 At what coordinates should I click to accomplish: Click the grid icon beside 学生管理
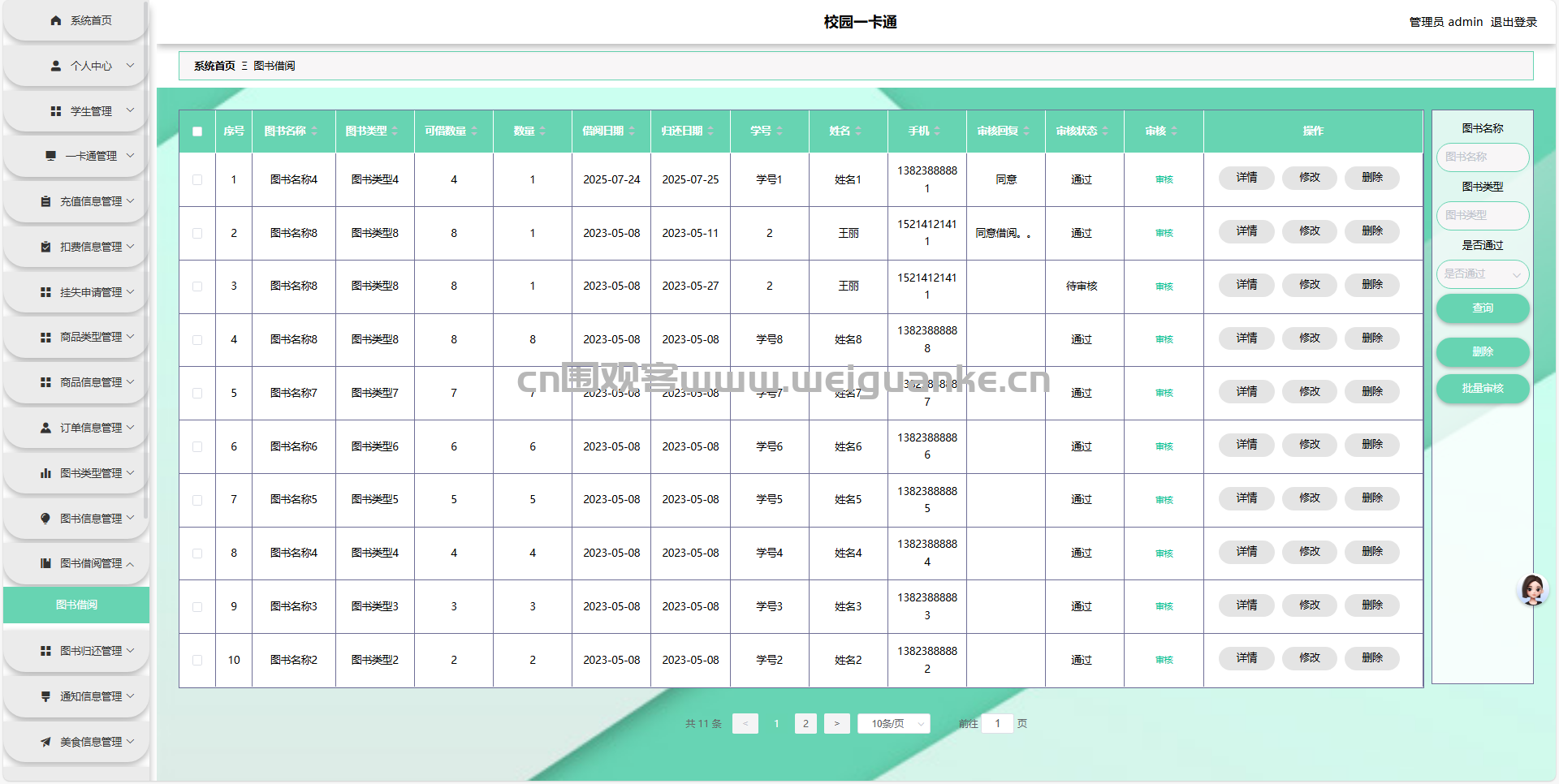tap(56, 111)
